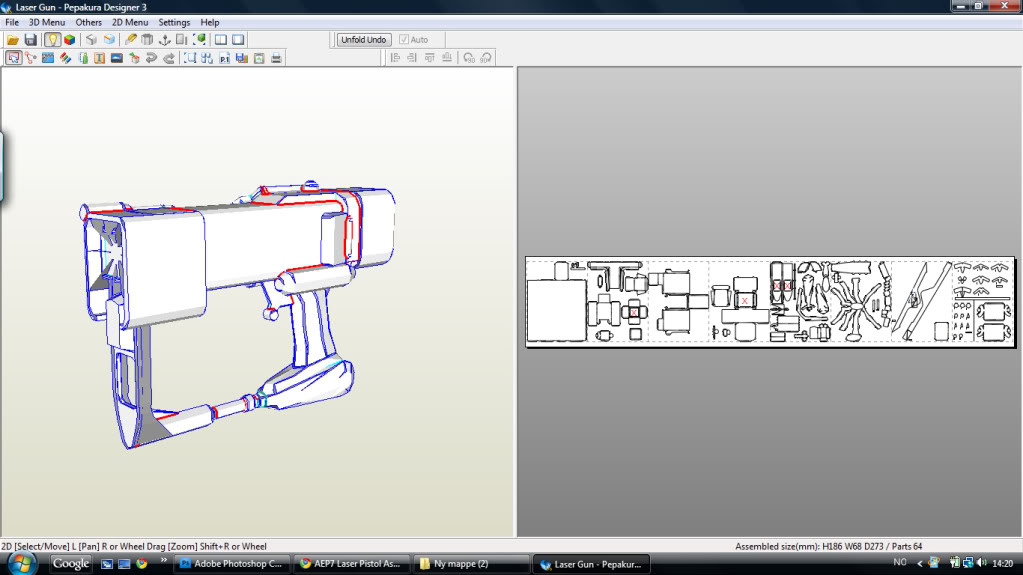Click the redo curved arrow icon
1023x575 pixels.
point(169,58)
